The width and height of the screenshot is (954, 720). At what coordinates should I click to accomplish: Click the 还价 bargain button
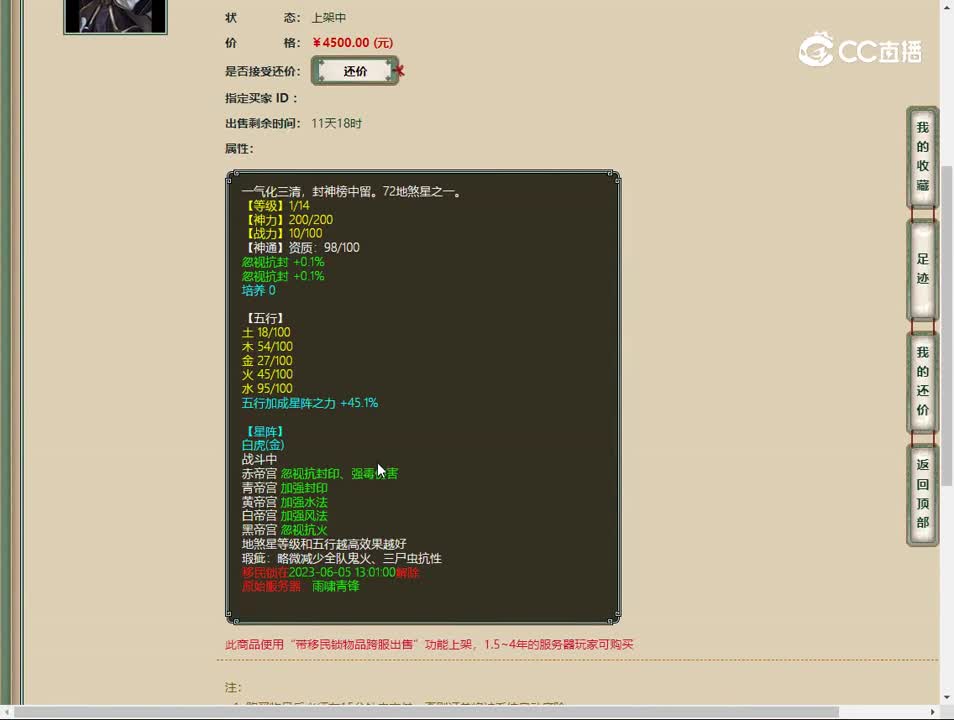pyautogui.click(x=355, y=71)
